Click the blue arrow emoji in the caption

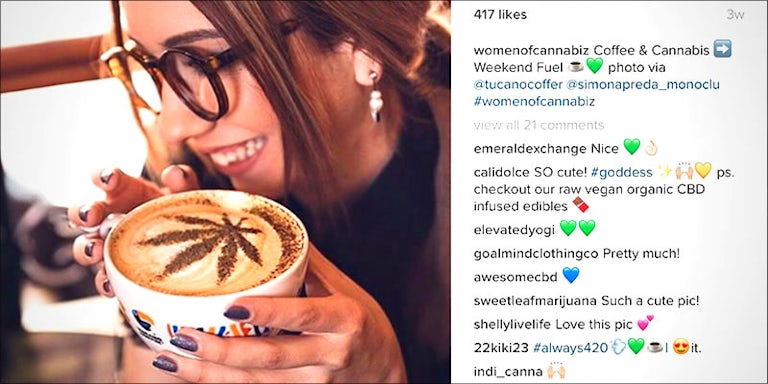722,49
